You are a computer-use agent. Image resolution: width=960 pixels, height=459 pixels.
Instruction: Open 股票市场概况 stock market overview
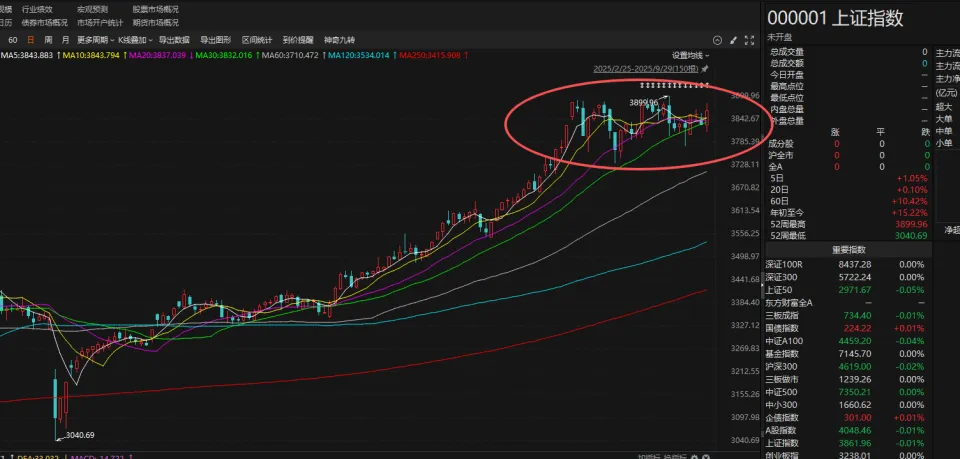point(155,9)
